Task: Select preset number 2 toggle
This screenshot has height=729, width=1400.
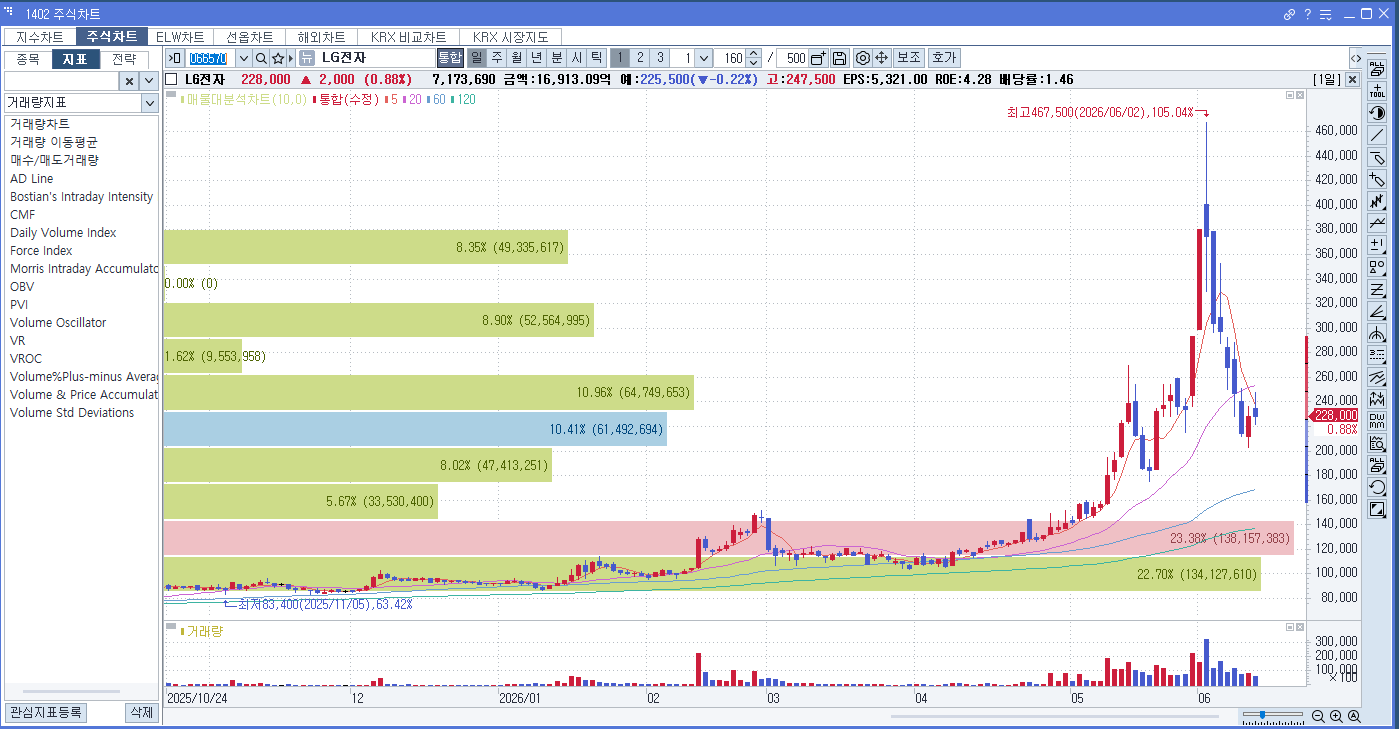Action: pyautogui.click(x=640, y=58)
